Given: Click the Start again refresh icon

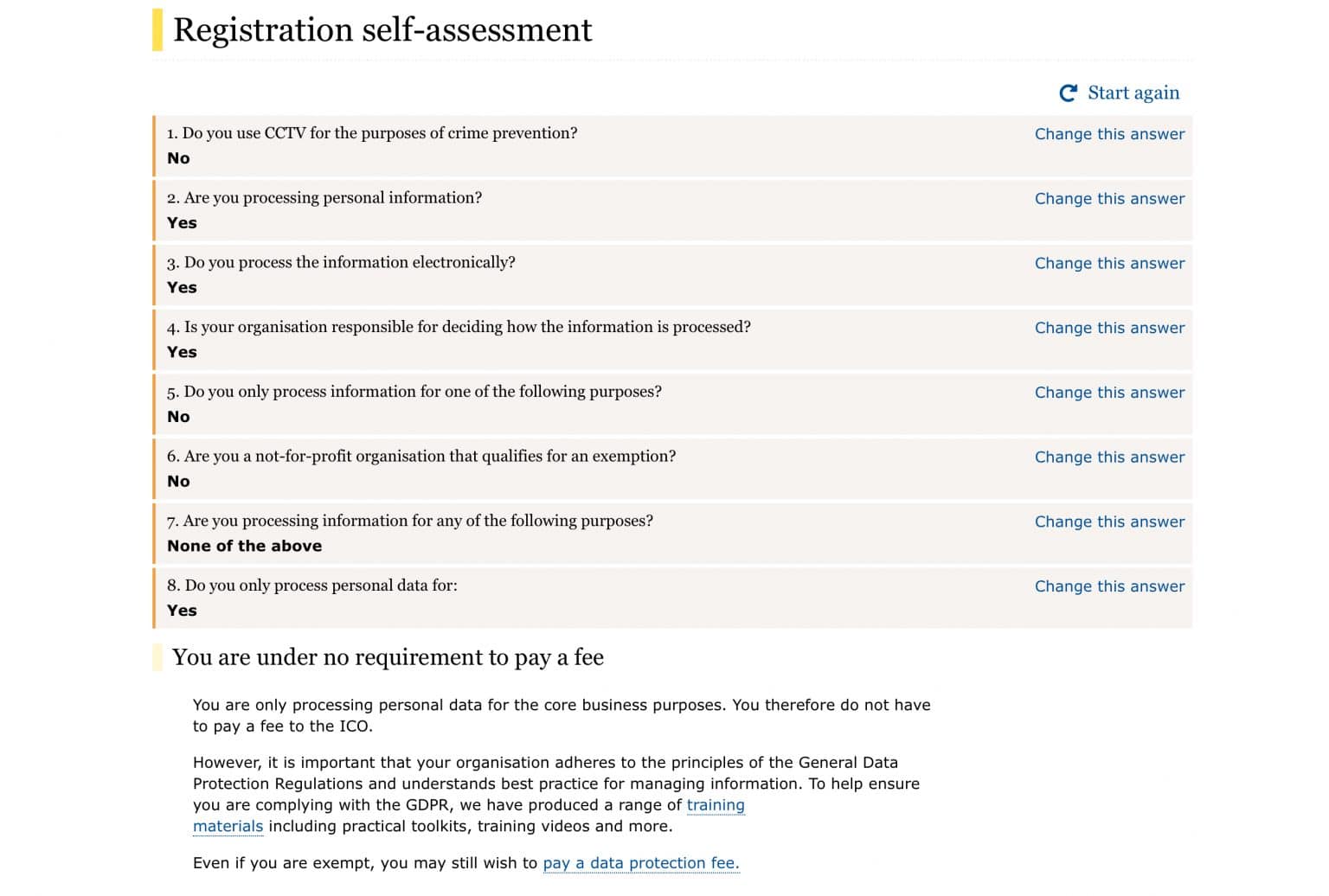Looking at the screenshot, I should coord(1069,93).
